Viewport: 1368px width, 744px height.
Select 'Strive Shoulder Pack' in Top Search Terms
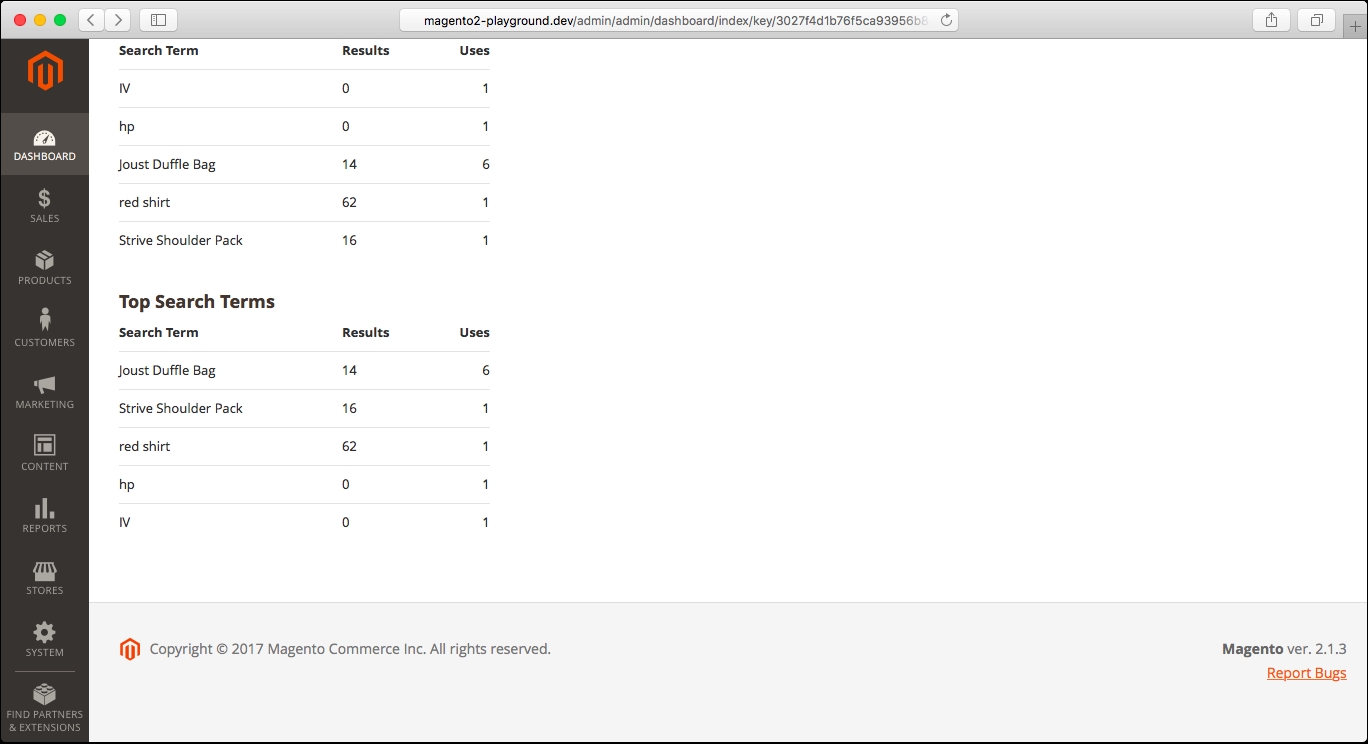click(x=181, y=408)
